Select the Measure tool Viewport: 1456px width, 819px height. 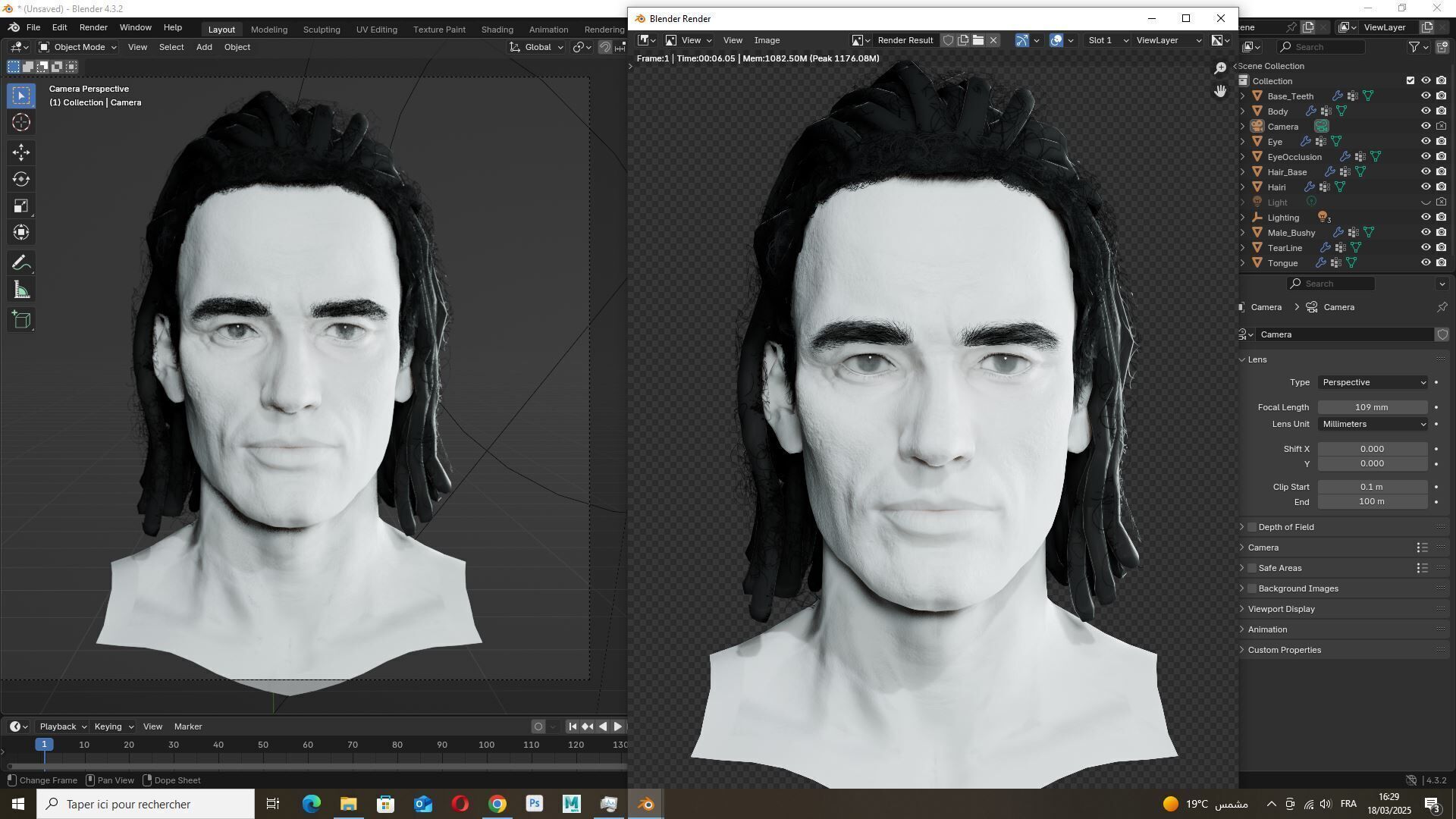pyautogui.click(x=21, y=290)
